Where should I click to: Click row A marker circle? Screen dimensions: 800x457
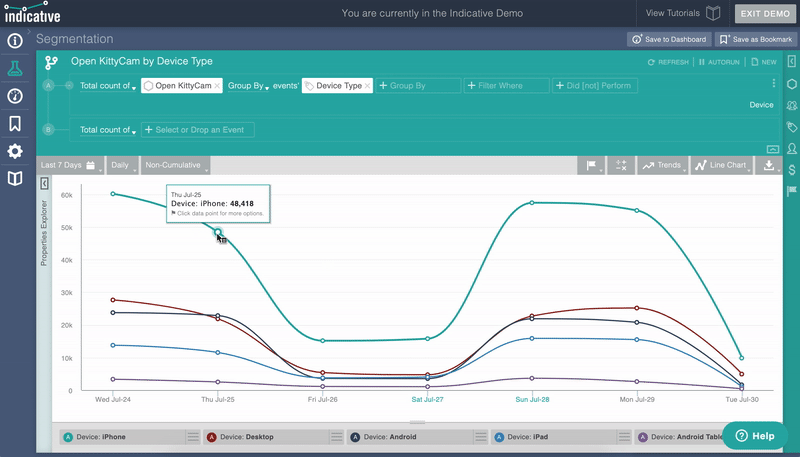click(x=48, y=86)
